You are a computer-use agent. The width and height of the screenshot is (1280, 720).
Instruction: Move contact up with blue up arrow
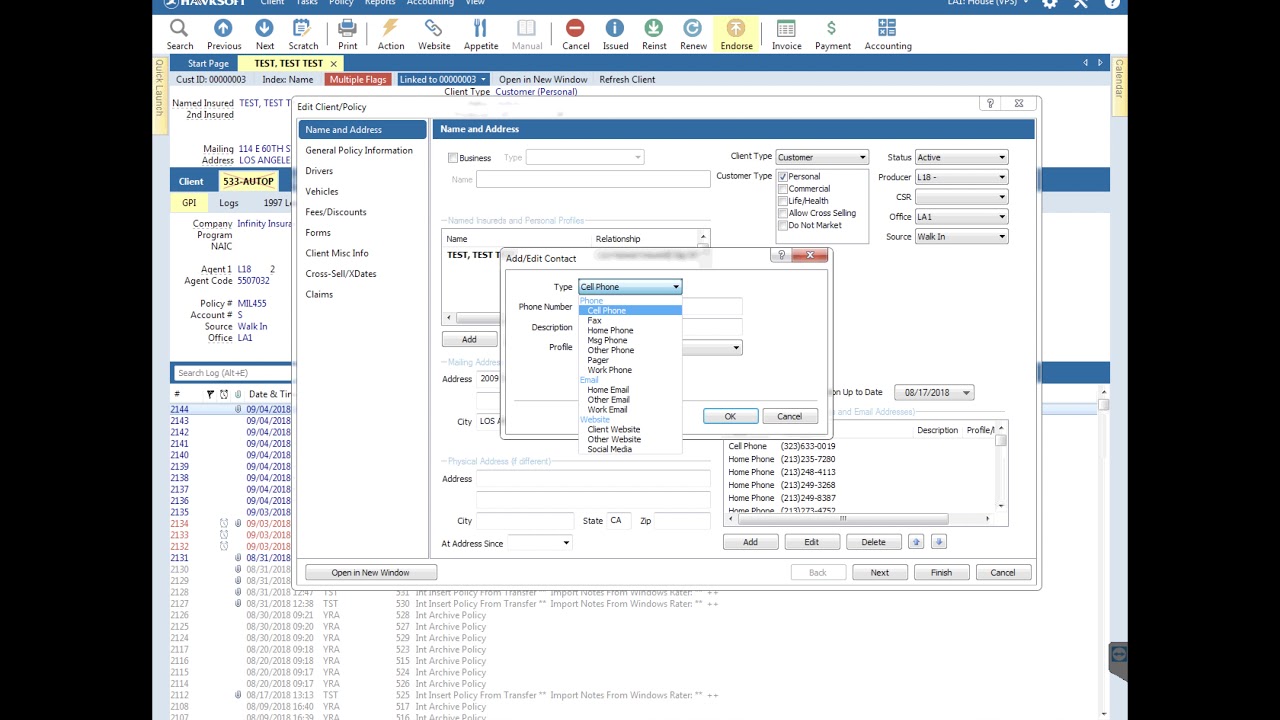(x=916, y=542)
